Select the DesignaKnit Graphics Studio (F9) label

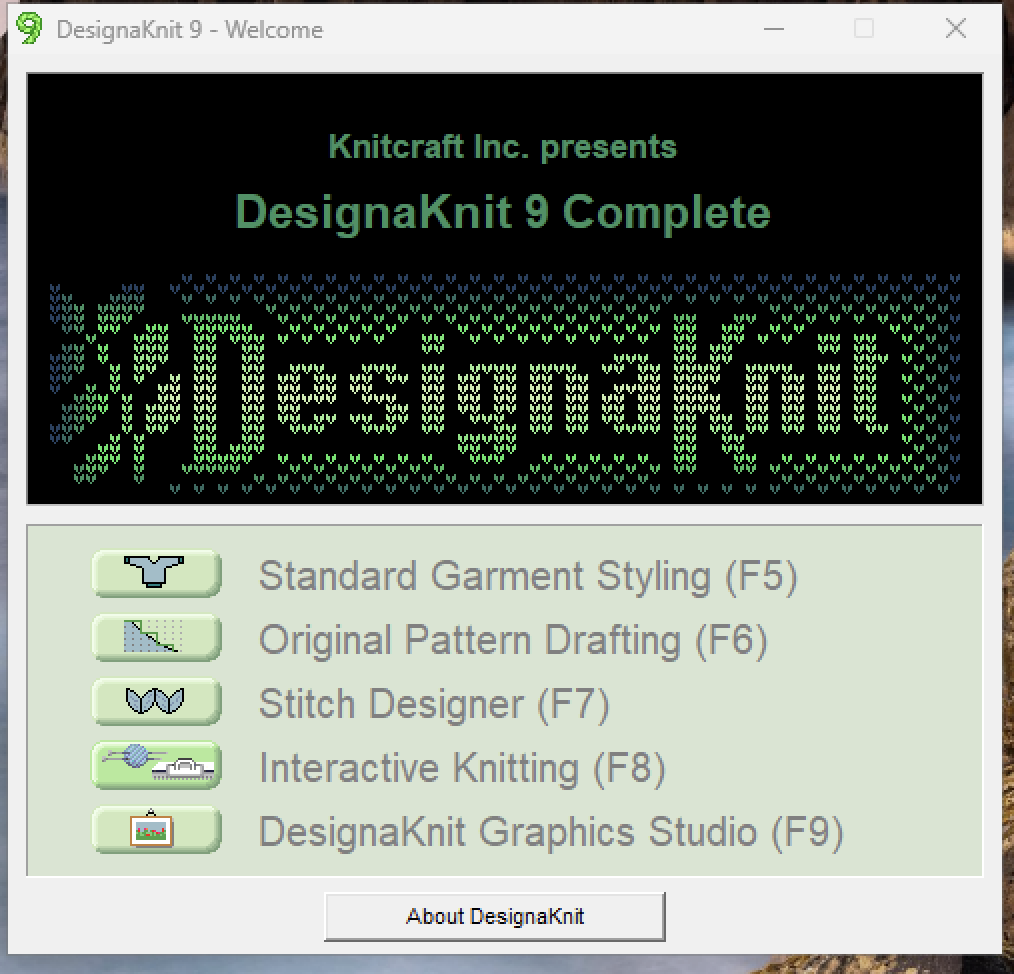(551, 832)
